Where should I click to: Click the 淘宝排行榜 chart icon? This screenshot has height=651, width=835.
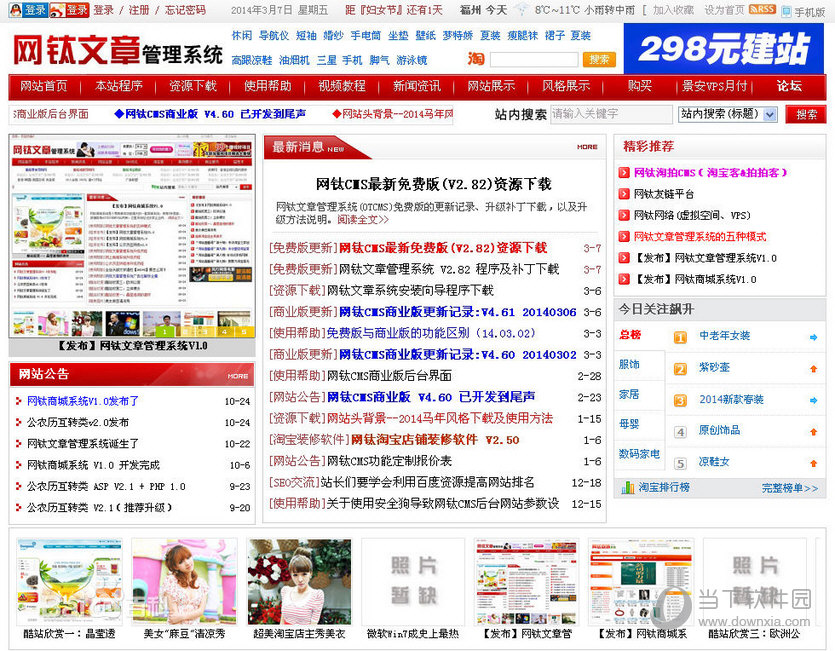tap(628, 488)
